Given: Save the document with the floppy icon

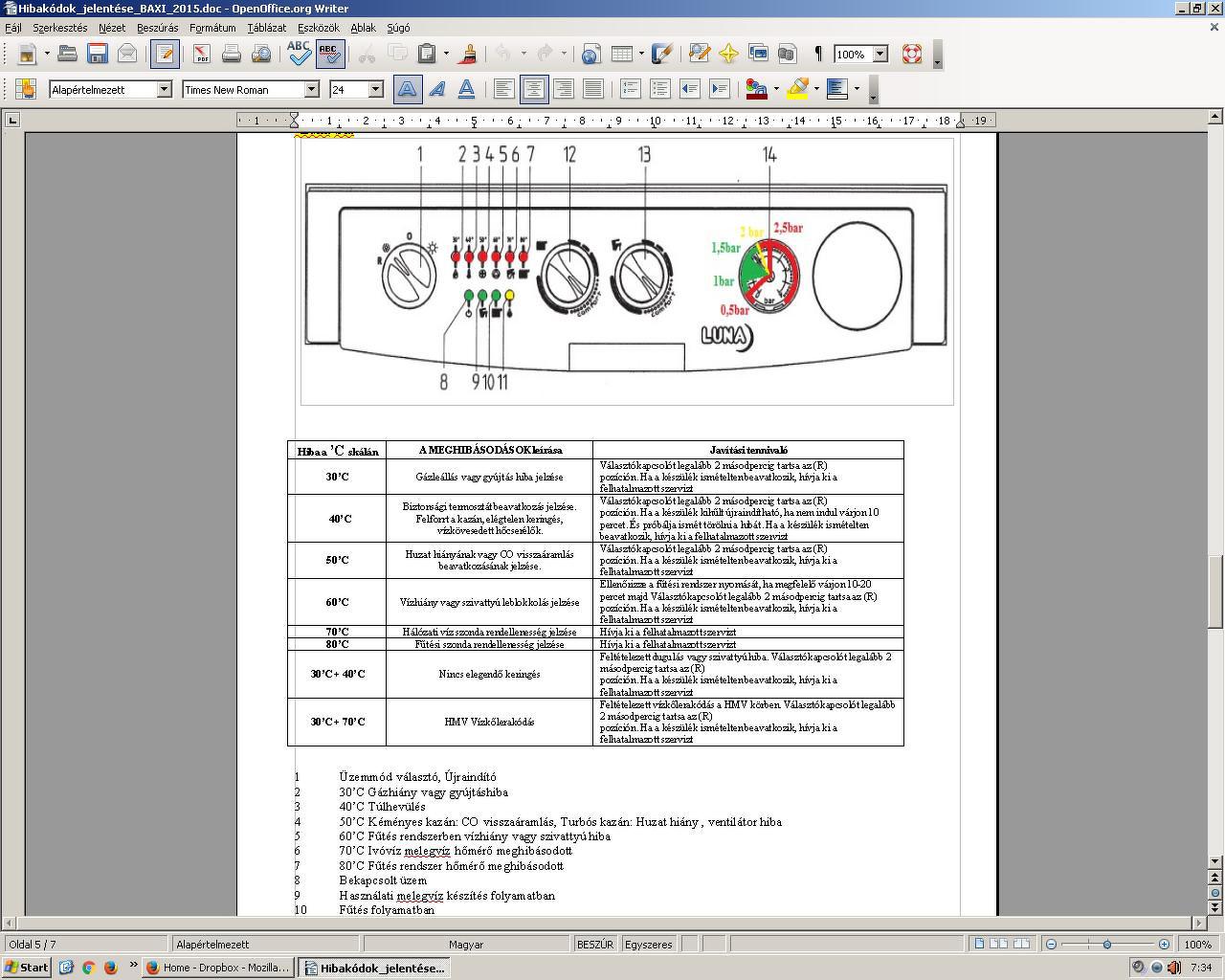Looking at the screenshot, I should coord(97,54).
